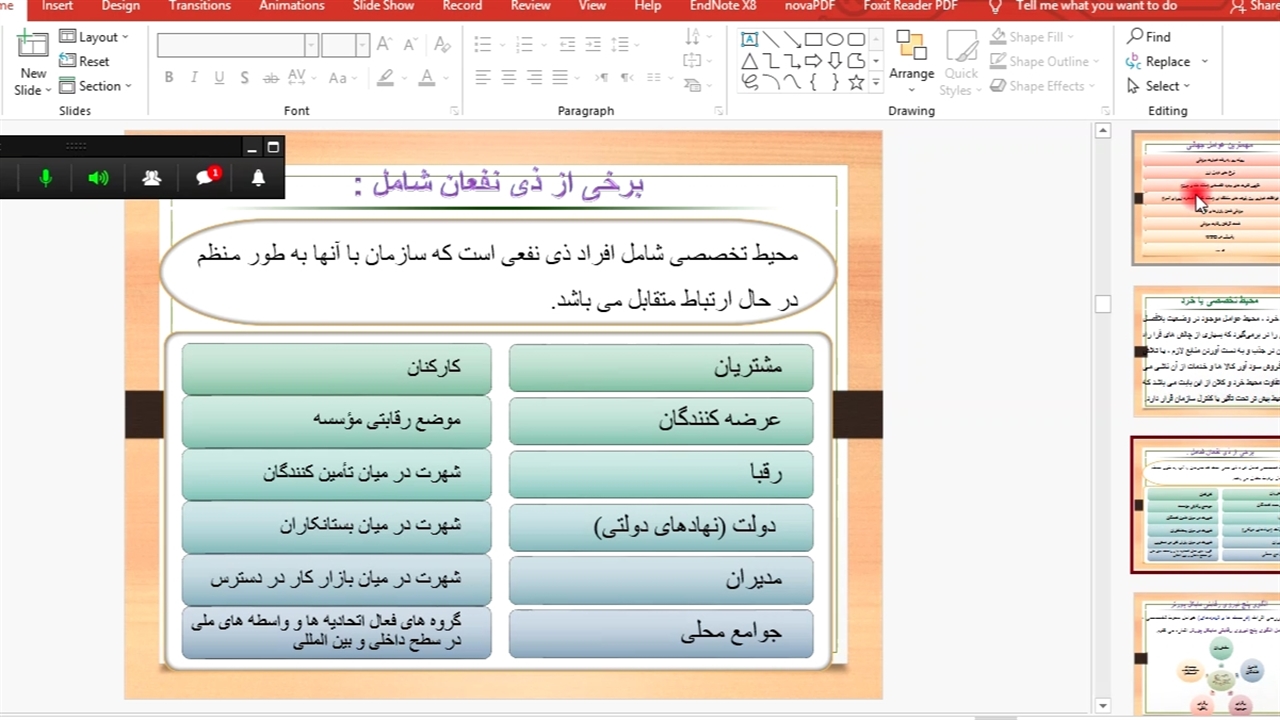
Task: Switch to the Slide Show tab
Action: pyautogui.click(x=383, y=6)
